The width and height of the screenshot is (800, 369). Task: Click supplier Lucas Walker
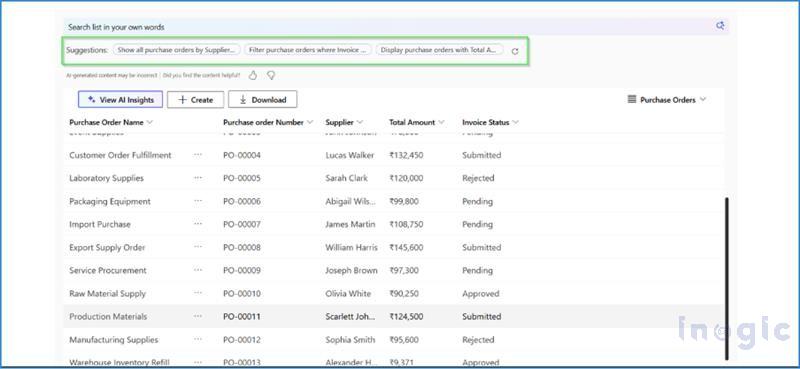pyautogui.click(x=350, y=155)
